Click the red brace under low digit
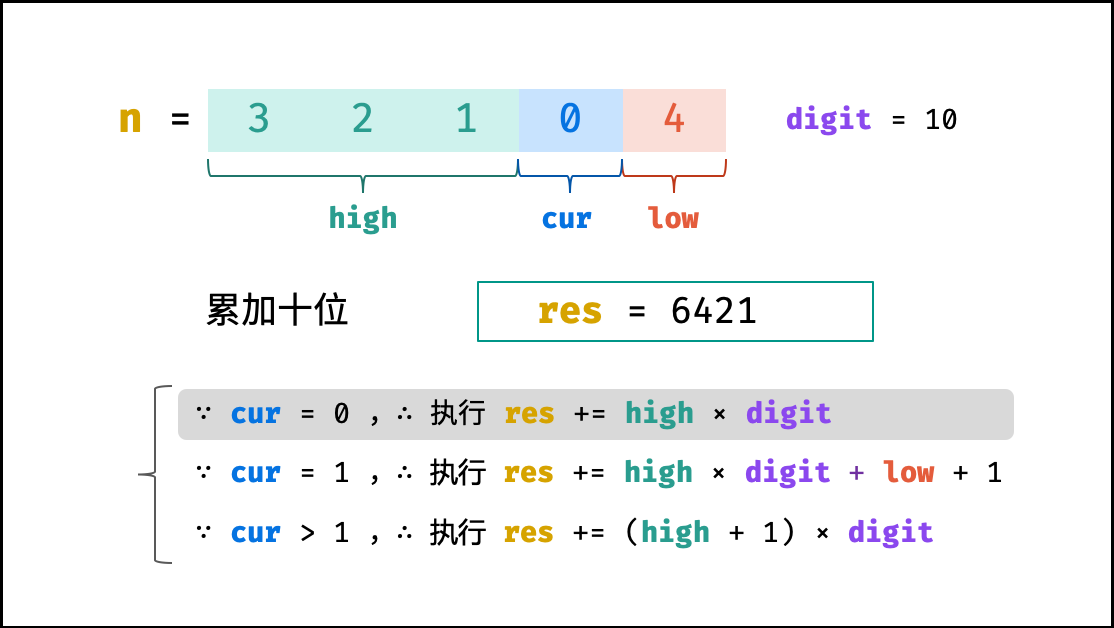 pyautogui.click(x=674, y=175)
